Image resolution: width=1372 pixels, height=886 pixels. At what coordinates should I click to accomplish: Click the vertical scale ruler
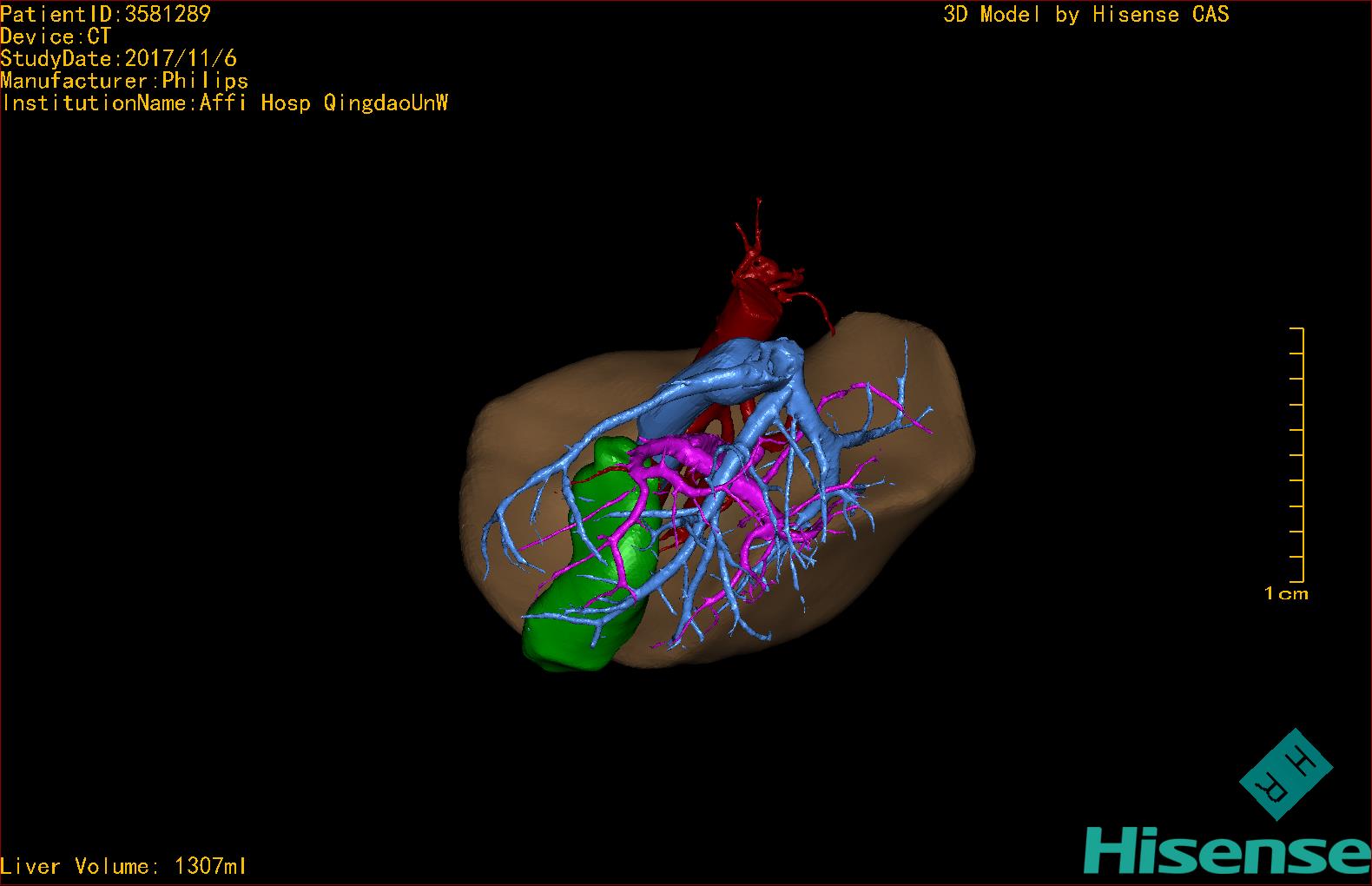click(x=1297, y=455)
